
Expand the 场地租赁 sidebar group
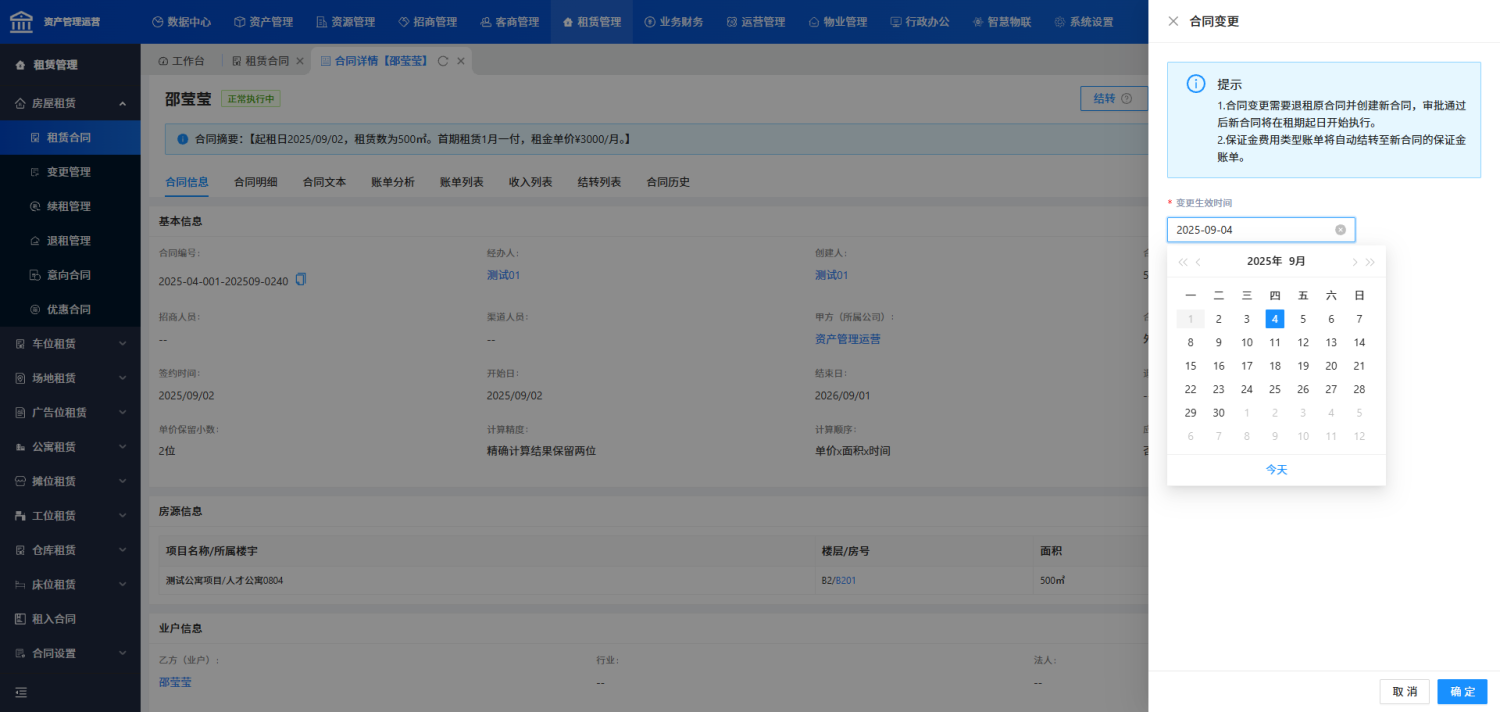[70, 378]
